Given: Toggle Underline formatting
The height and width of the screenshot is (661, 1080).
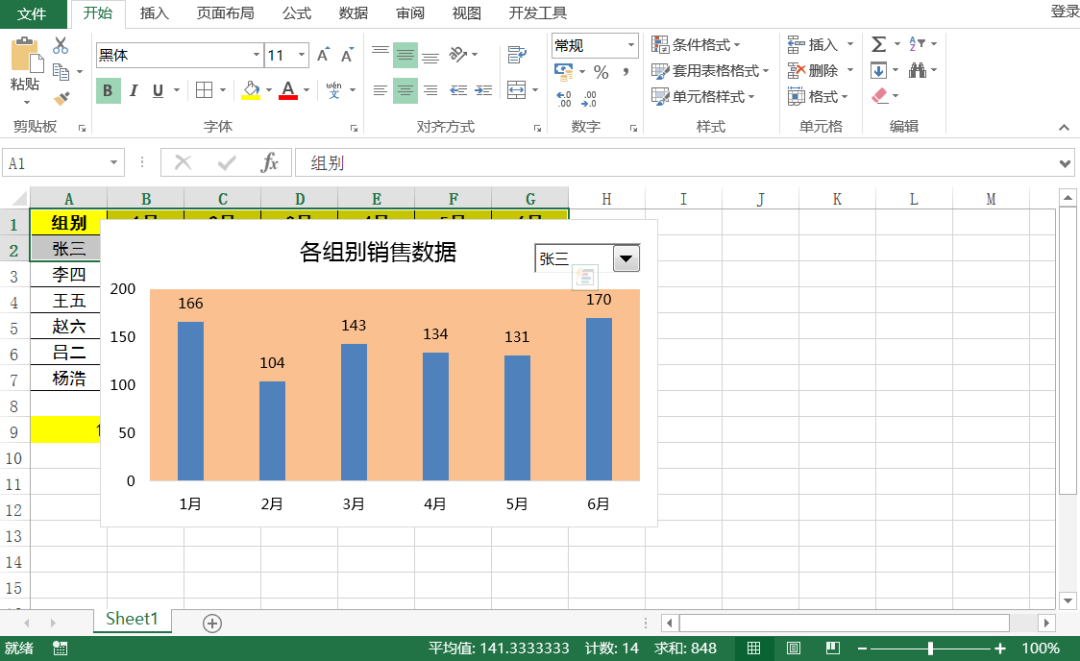Looking at the screenshot, I should (x=158, y=91).
